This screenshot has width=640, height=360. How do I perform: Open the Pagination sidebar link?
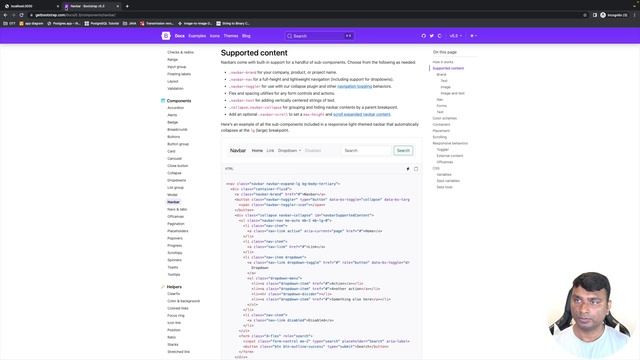(x=176, y=224)
